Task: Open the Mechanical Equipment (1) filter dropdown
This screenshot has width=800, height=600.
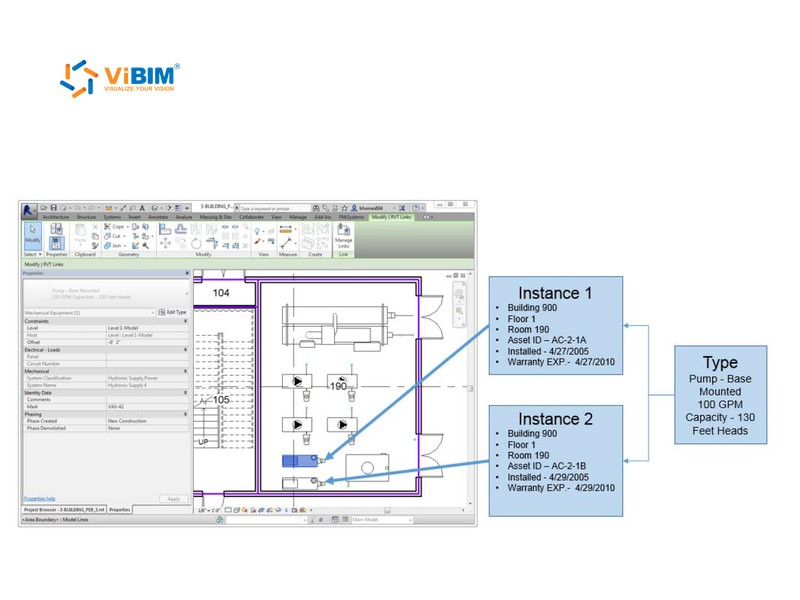Action: pyautogui.click(x=153, y=313)
